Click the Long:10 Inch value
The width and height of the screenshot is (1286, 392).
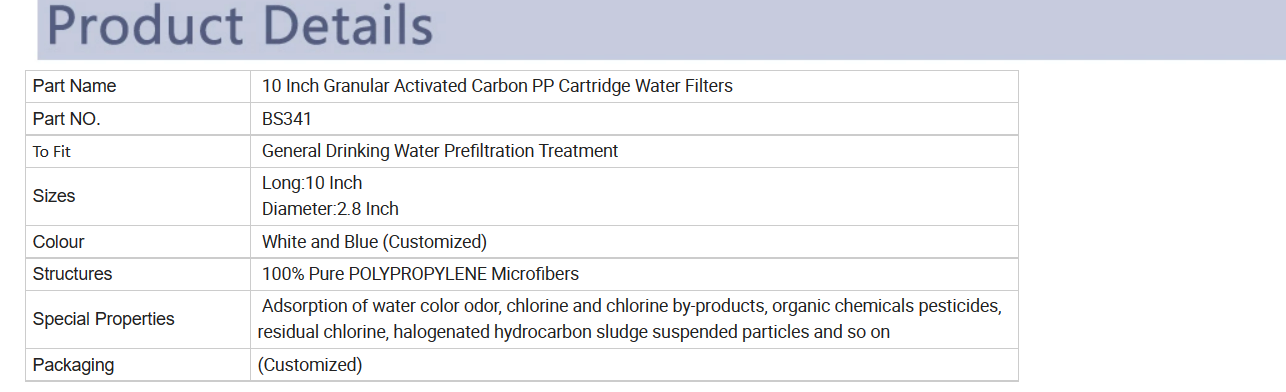coord(312,183)
